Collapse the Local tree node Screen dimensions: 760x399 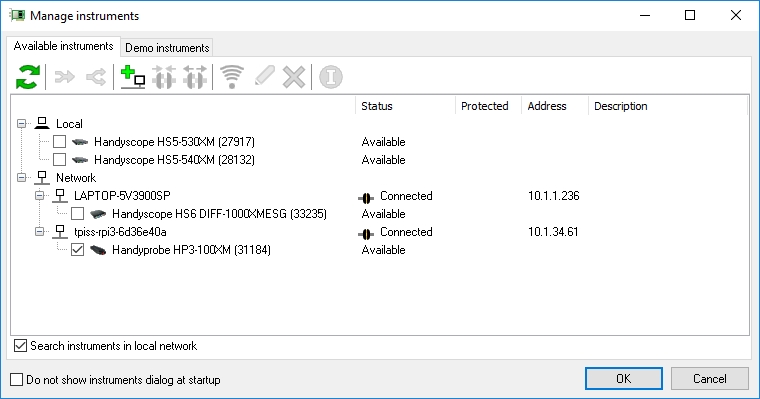tap(21, 124)
